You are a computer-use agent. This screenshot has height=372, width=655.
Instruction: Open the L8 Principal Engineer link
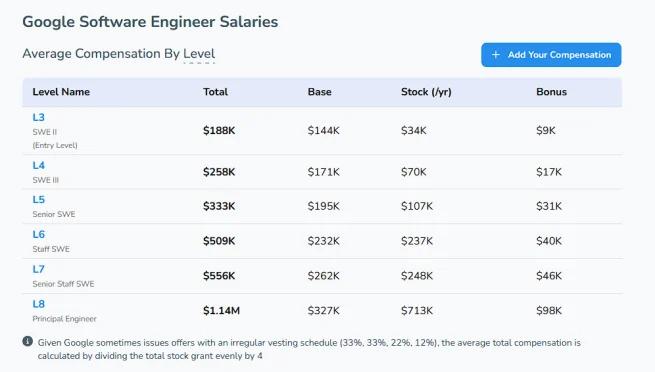tap(38, 304)
